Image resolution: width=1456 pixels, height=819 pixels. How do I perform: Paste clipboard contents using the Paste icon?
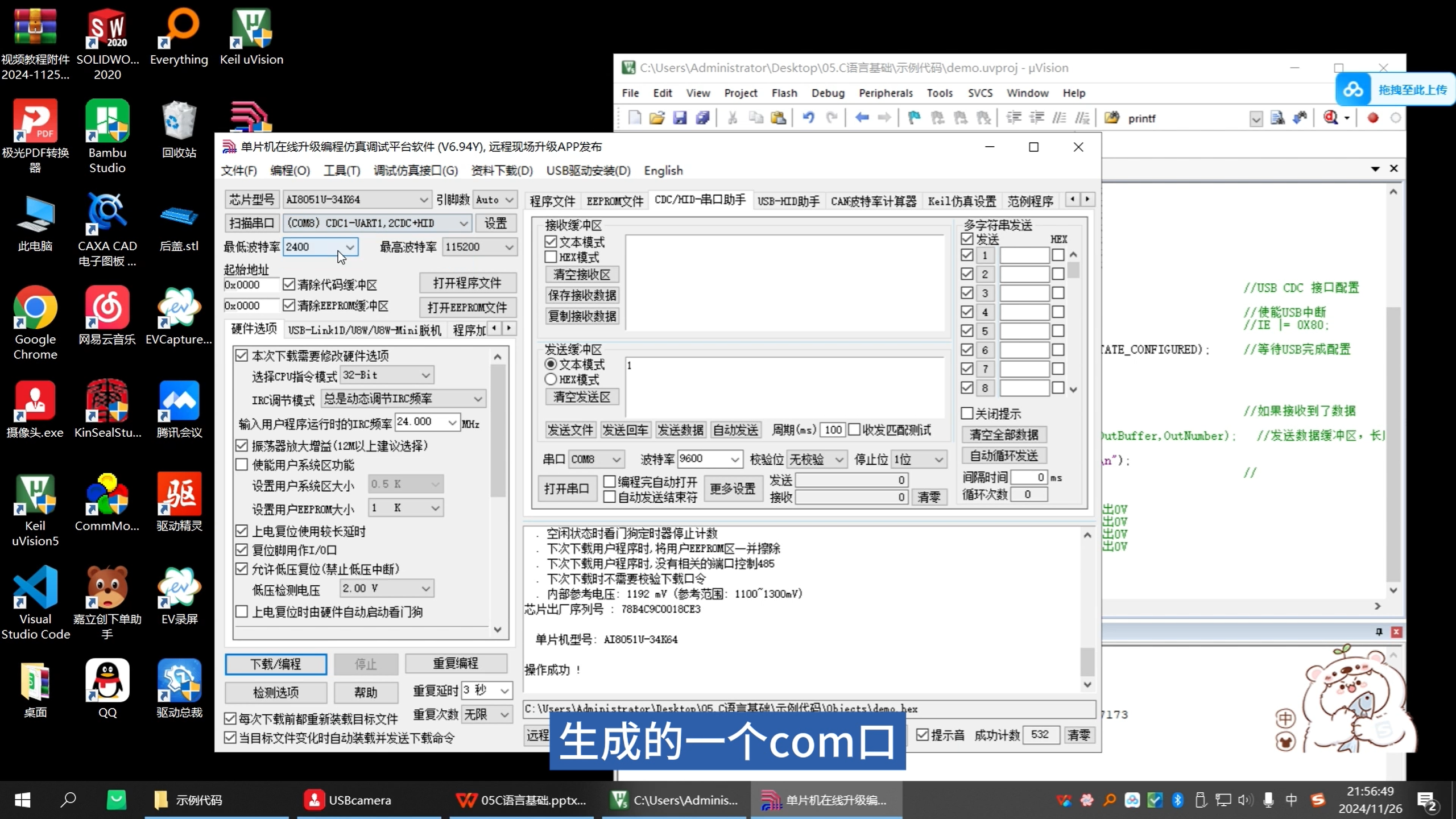point(777,118)
